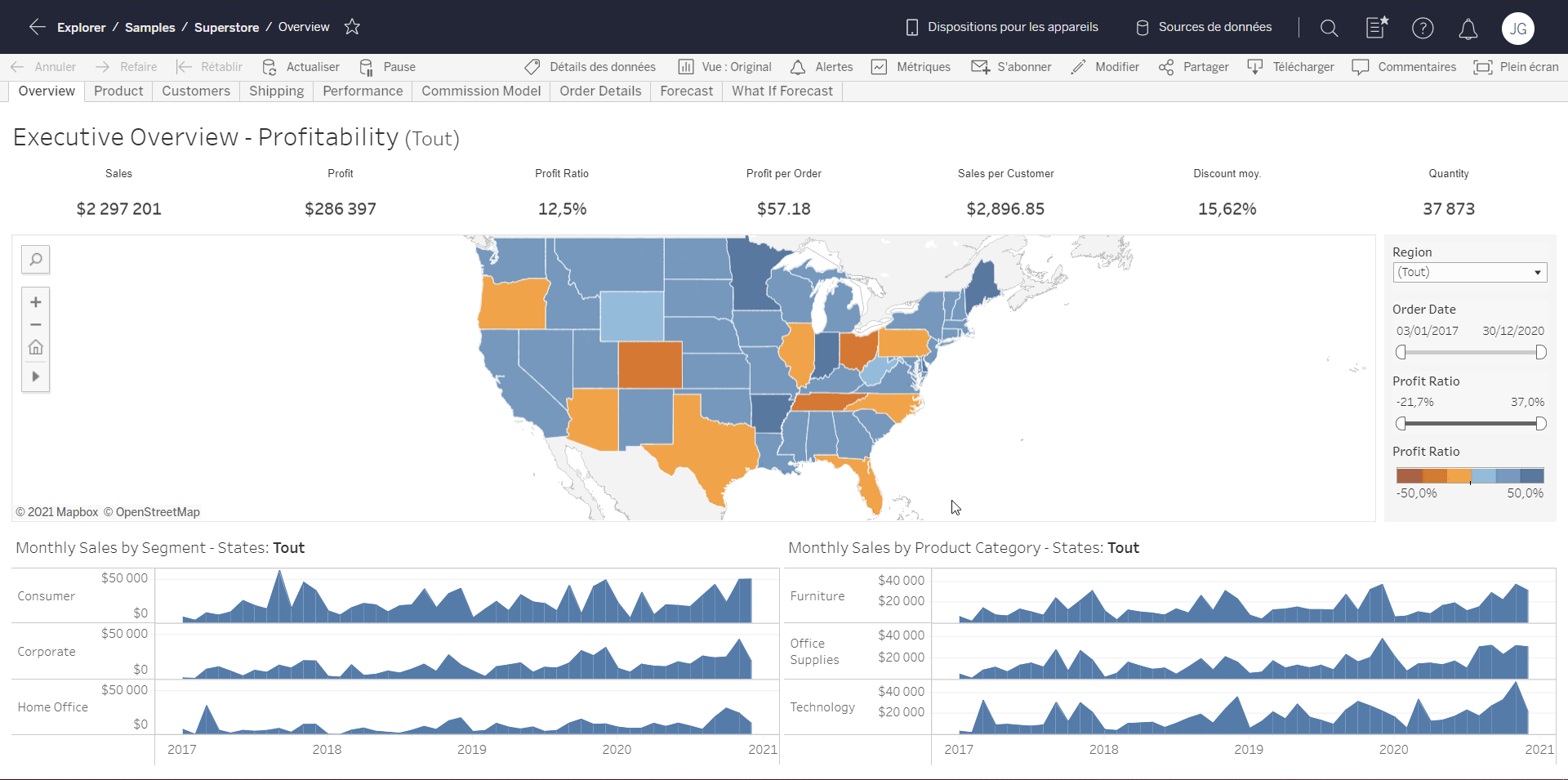Click the Order Date left slider handle
Screen dimensions: 1568x780
pyautogui.click(x=1401, y=352)
